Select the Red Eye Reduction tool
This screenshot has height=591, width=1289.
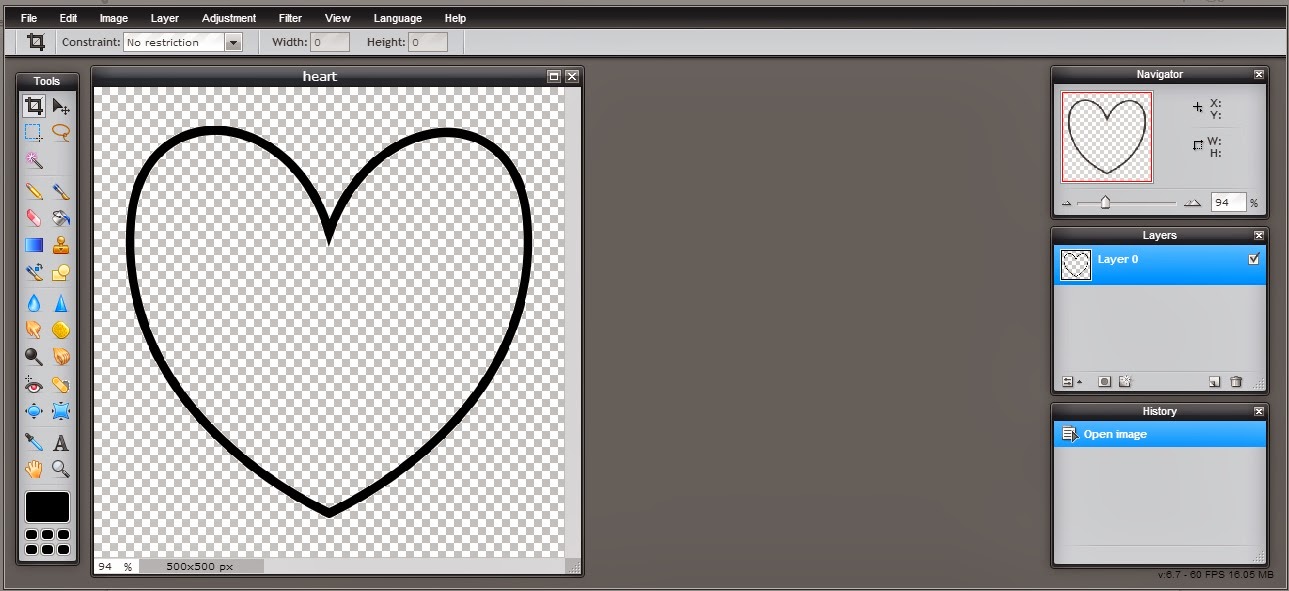point(33,384)
